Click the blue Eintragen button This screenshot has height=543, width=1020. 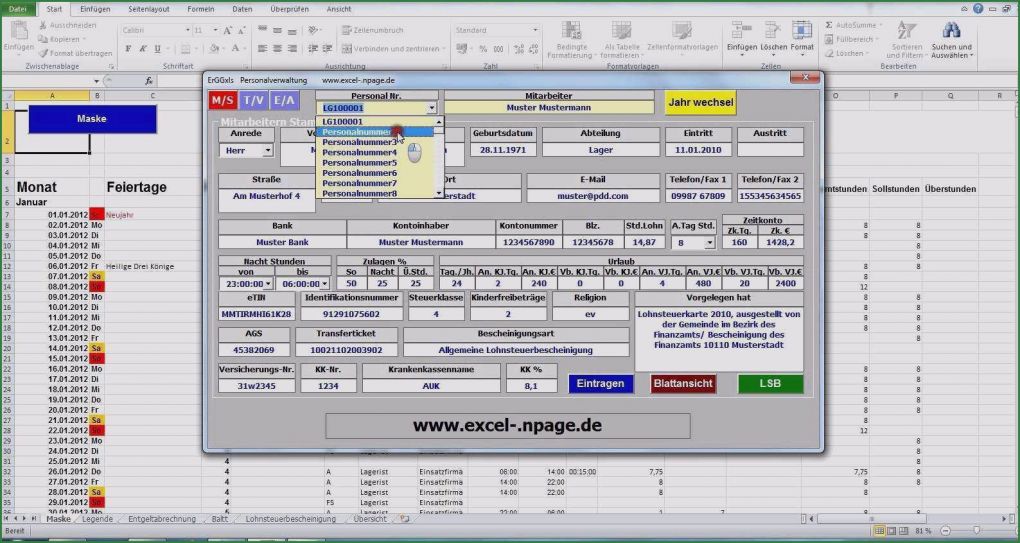pos(600,384)
